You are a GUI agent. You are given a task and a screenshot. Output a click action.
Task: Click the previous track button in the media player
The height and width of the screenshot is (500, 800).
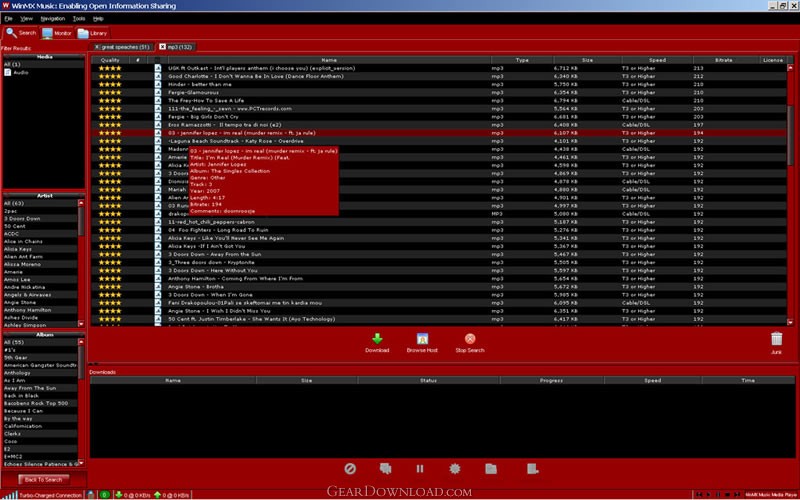point(699,494)
